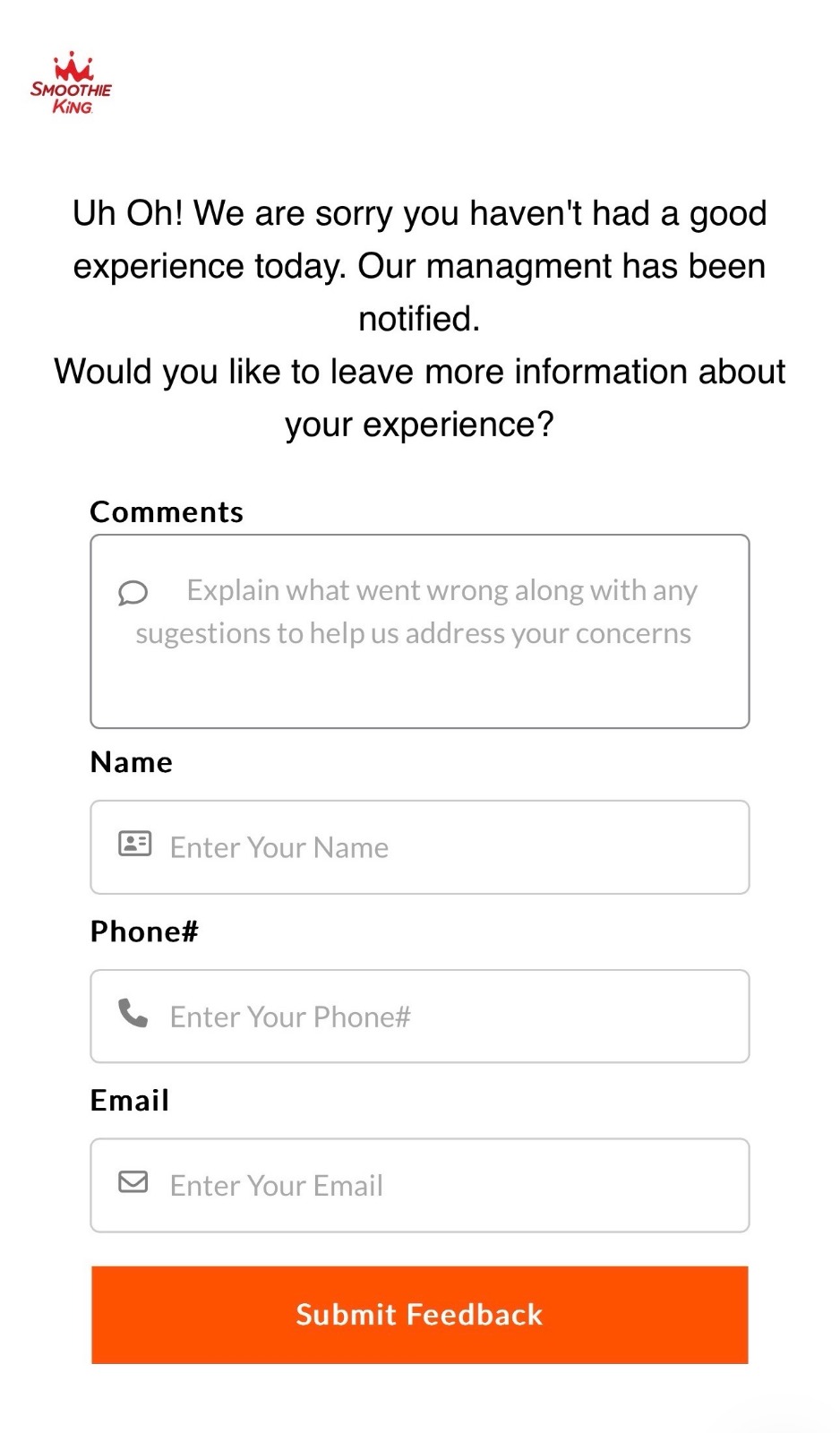Click the phone handset icon

133,1012
